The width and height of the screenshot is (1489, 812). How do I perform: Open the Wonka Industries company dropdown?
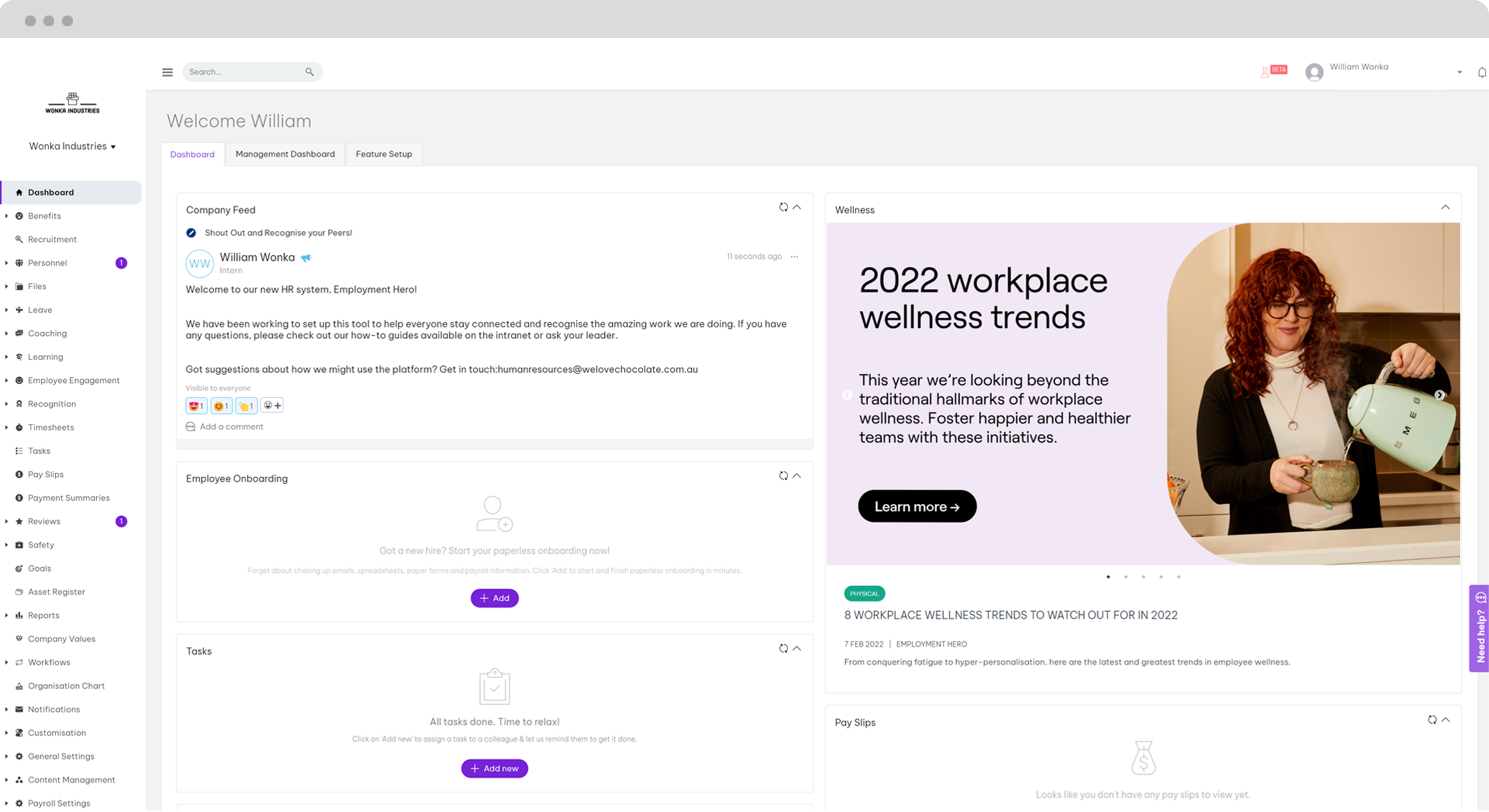click(x=72, y=146)
